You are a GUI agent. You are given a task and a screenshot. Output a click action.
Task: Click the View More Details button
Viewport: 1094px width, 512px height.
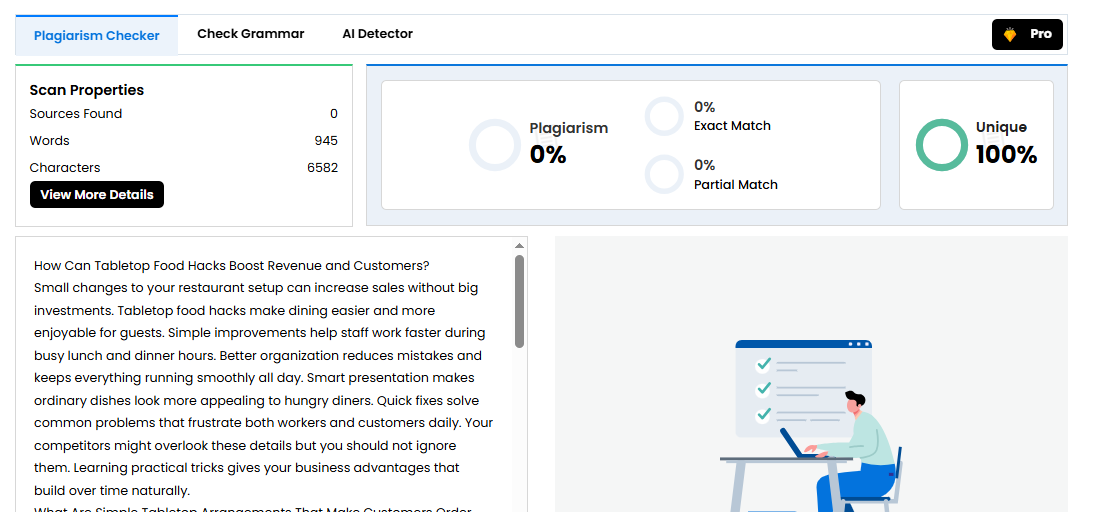click(x=97, y=195)
